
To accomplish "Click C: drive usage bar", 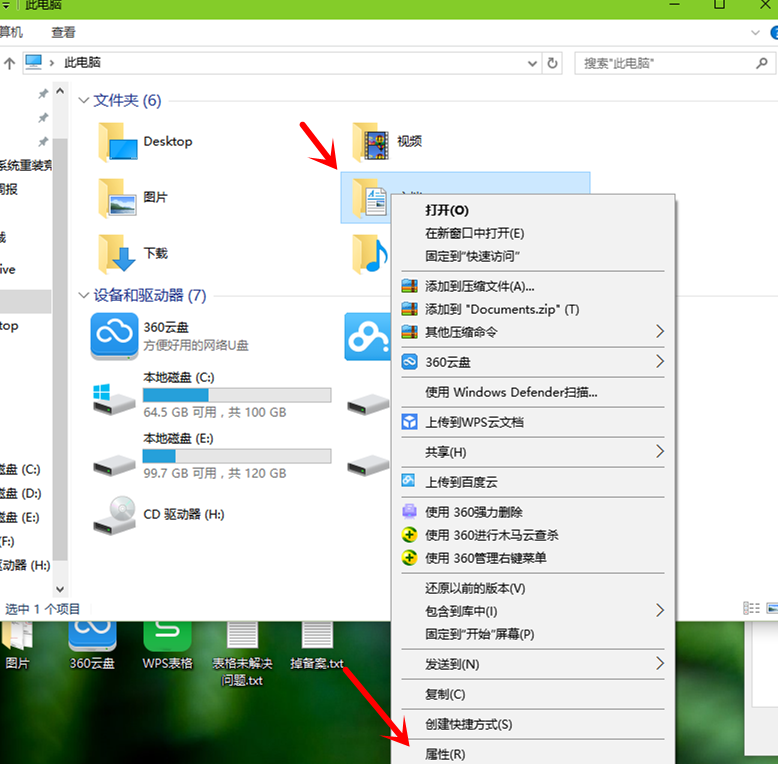I will click(x=237, y=395).
